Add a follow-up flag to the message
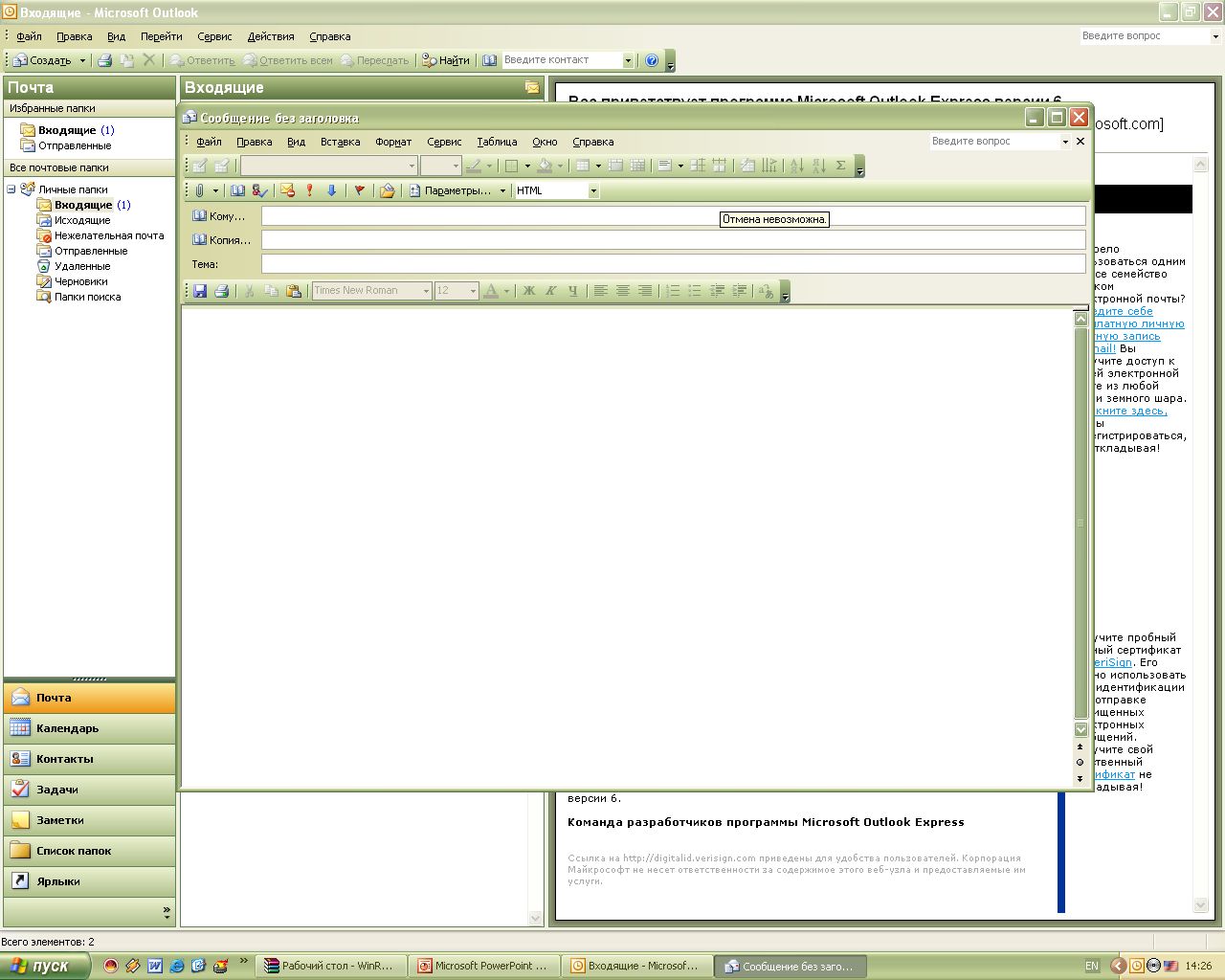The height and width of the screenshot is (980, 1225). point(359,190)
